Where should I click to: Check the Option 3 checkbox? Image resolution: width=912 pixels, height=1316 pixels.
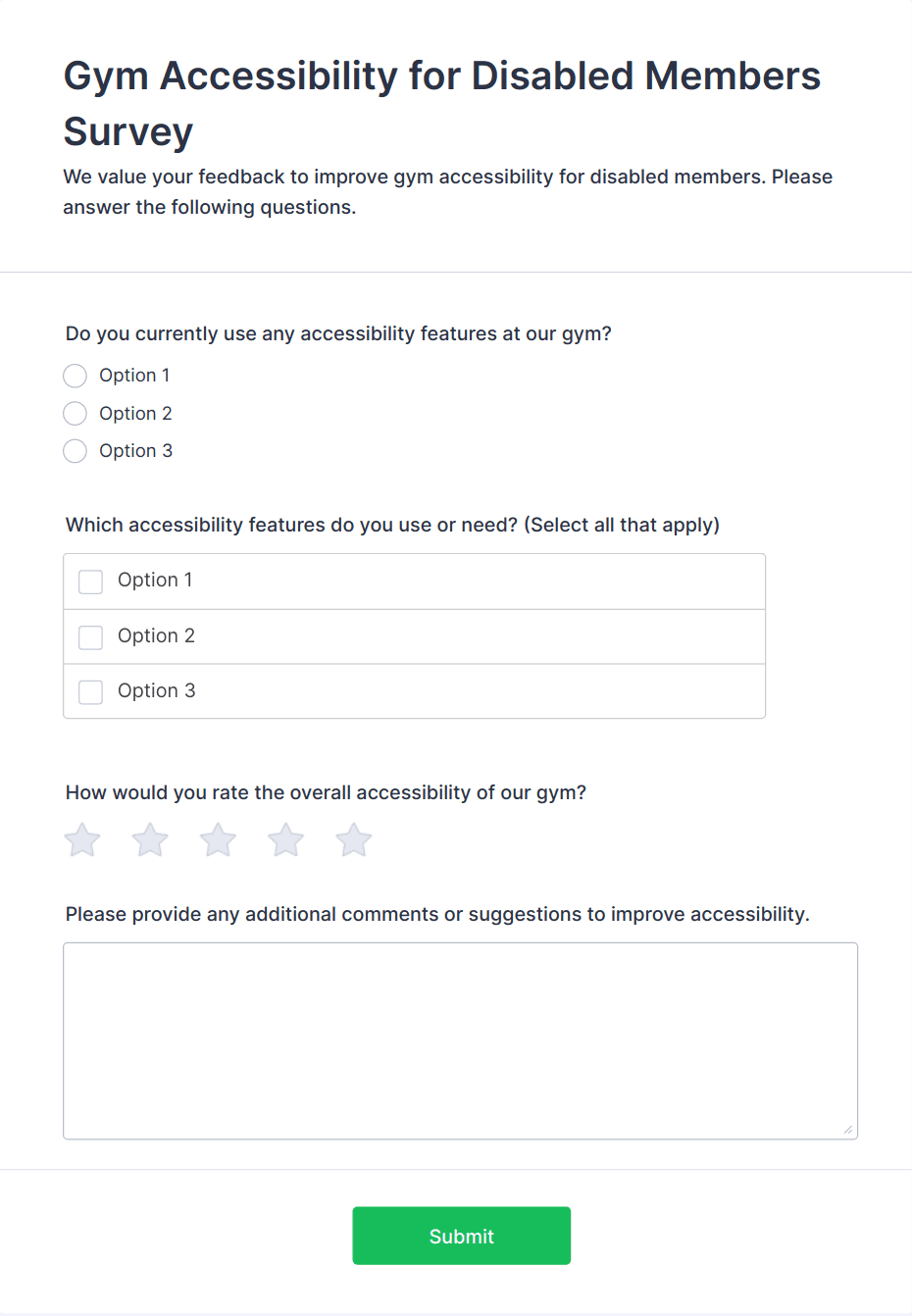(91, 692)
